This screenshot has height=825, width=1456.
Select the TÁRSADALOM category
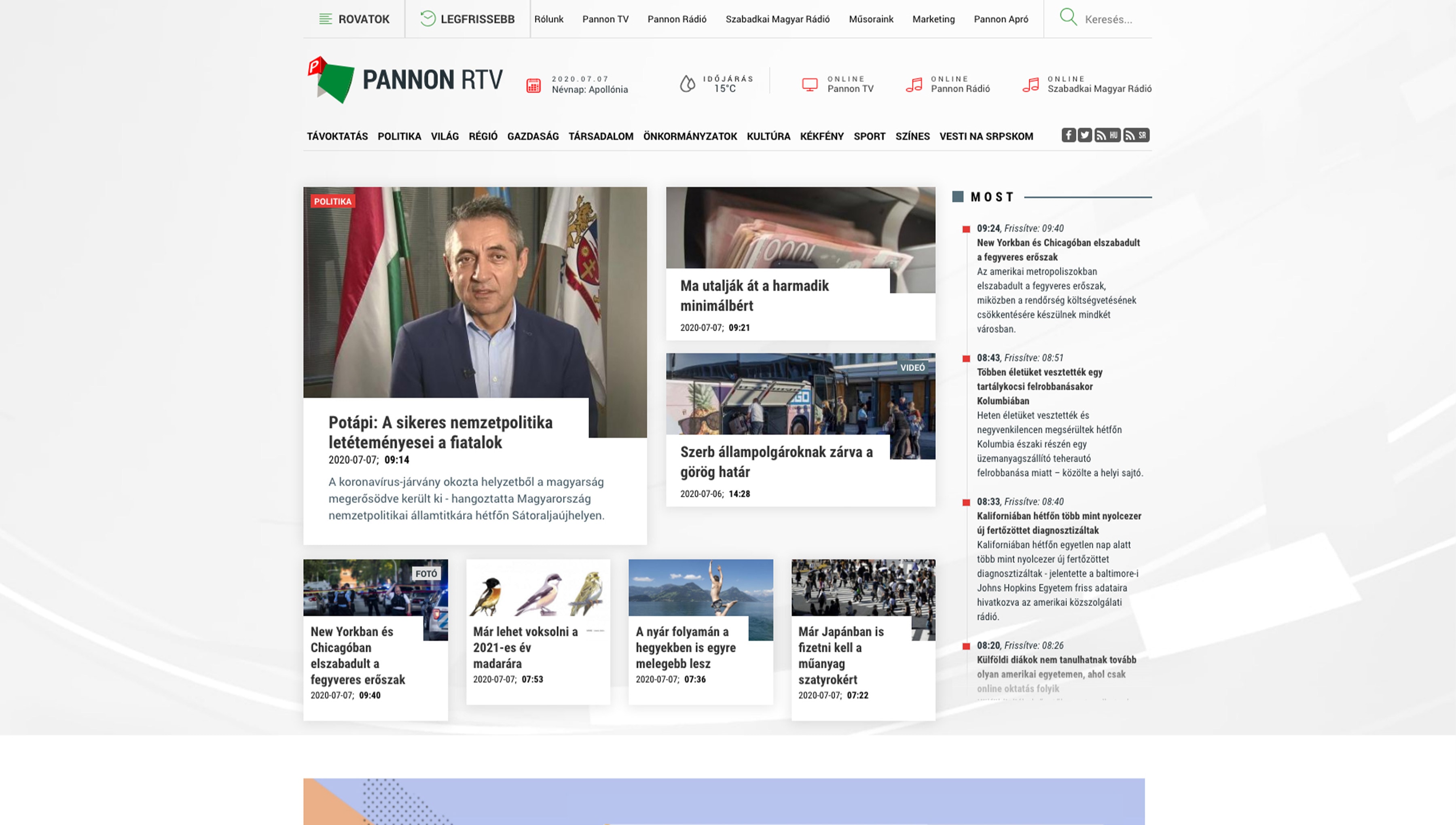tap(601, 136)
